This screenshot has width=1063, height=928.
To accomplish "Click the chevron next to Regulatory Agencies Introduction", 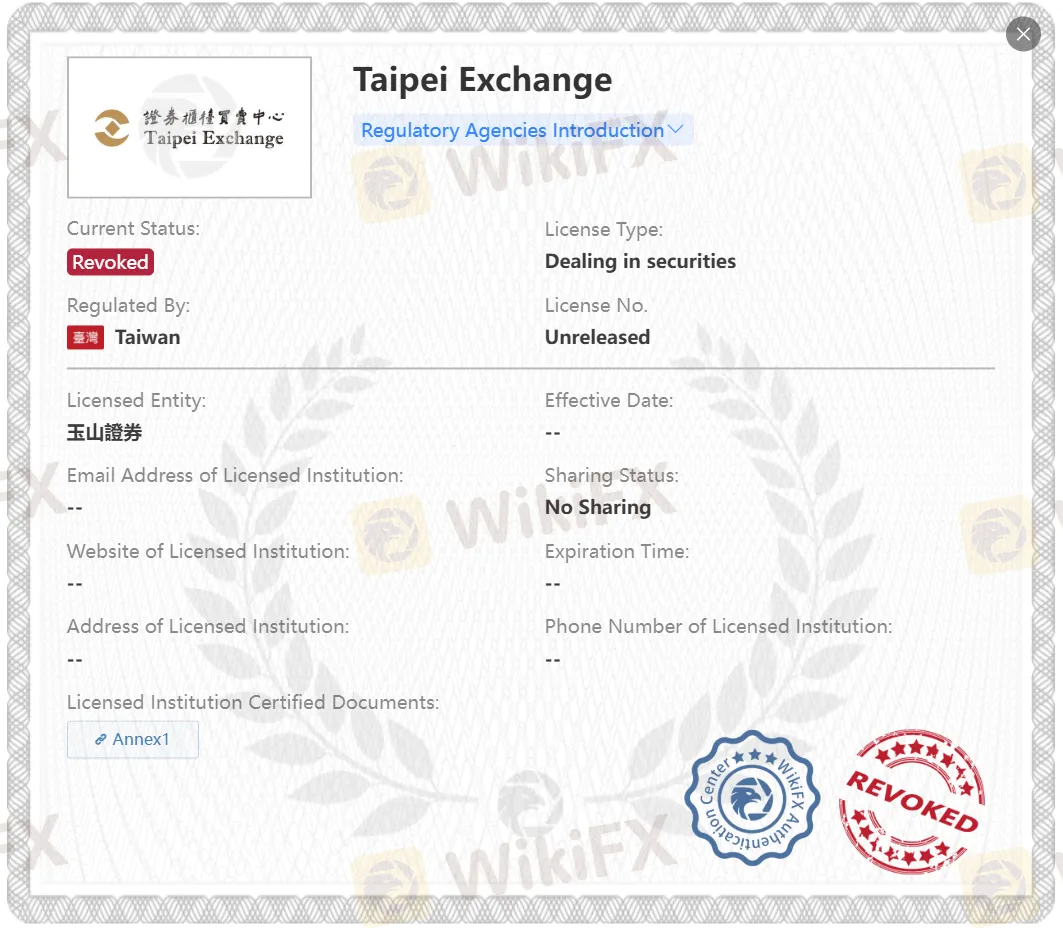I will (677, 130).
